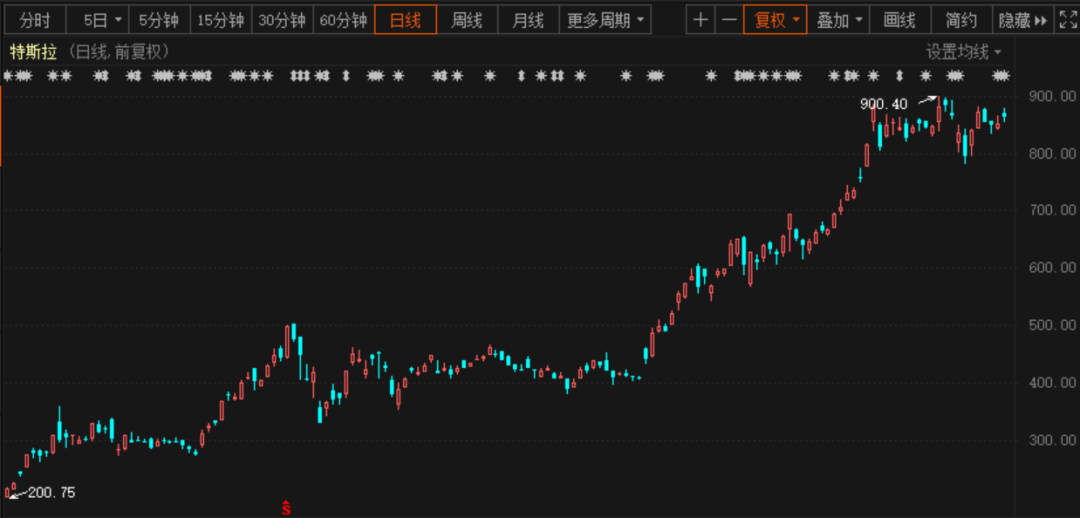Click the 400.00 axis label
The image size is (1080, 518).
[1050, 382]
